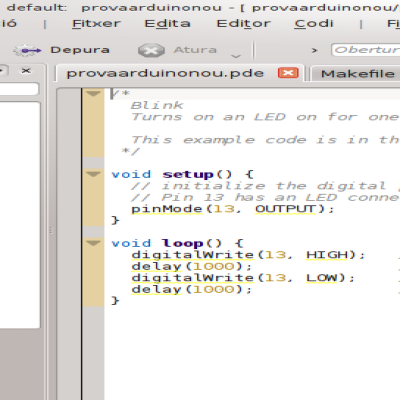
Task: Collapse the top comment block fold marker
Action: (93, 94)
